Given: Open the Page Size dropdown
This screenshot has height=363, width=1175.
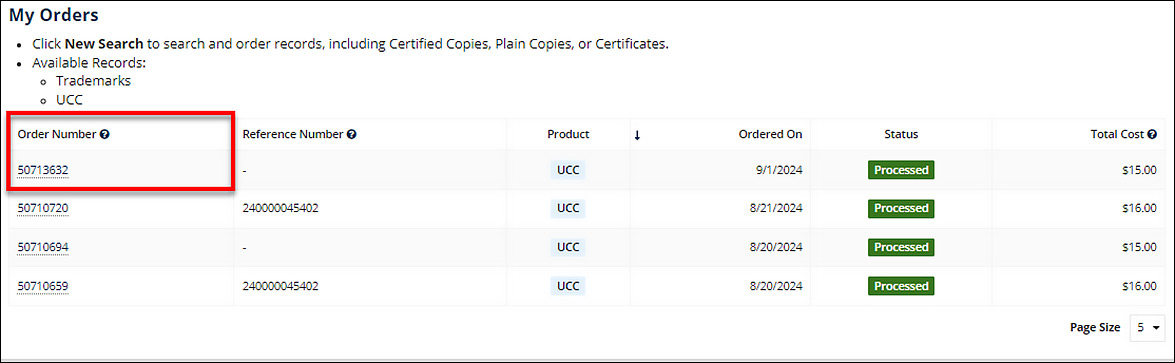Looking at the screenshot, I should 1147,328.
